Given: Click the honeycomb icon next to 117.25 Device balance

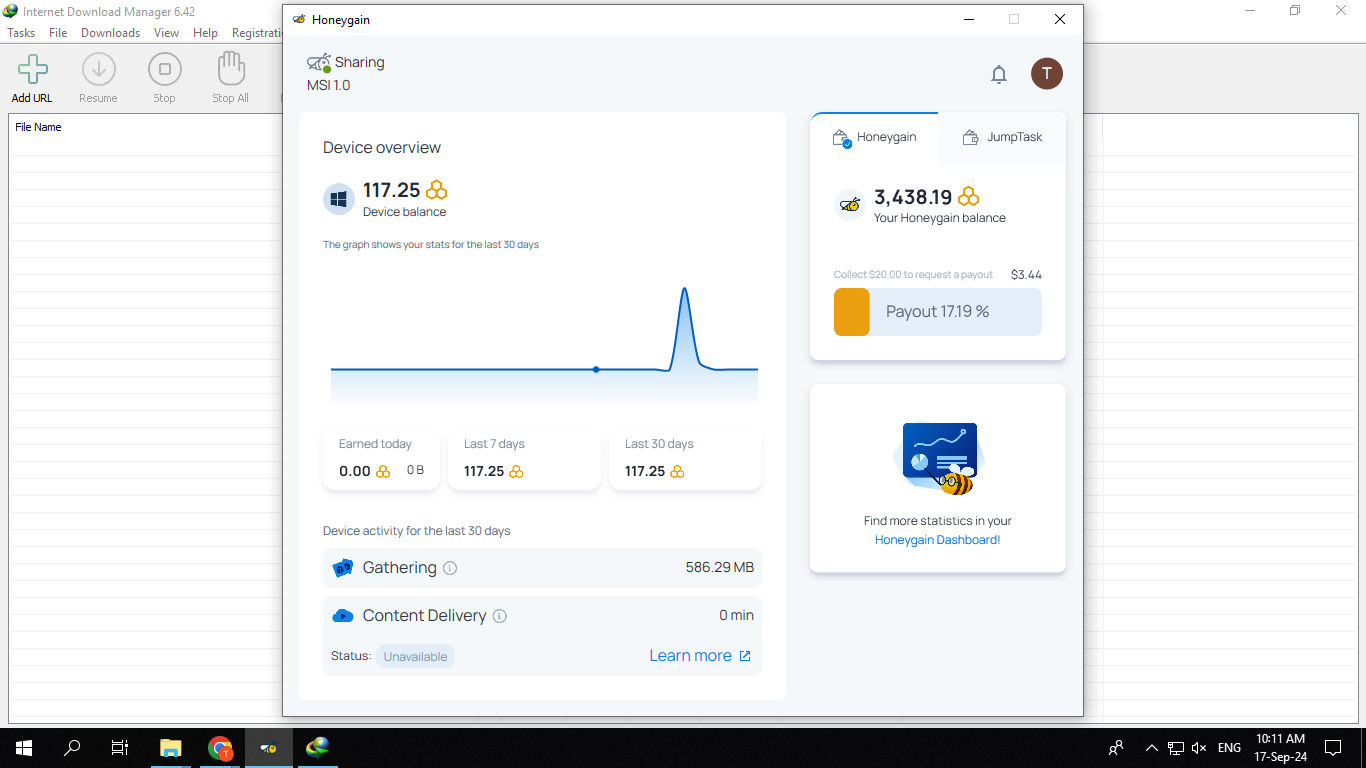Looking at the screenshot, I should [437, 190].
